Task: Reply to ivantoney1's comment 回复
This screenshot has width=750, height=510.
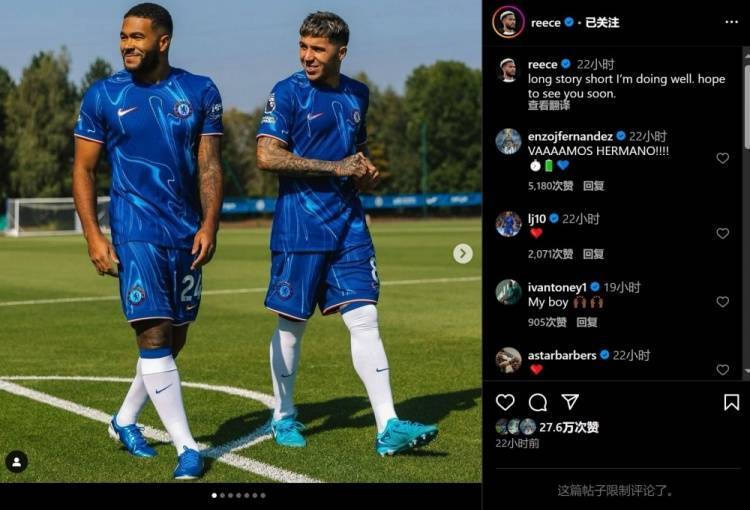Action: pos(586,322)
